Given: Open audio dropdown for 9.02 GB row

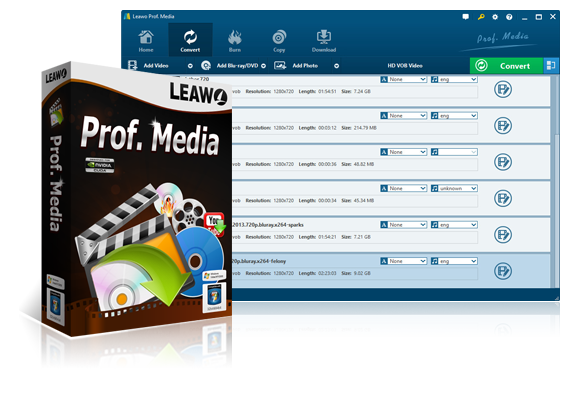Looking at the screenshot, I should (454, 261).
